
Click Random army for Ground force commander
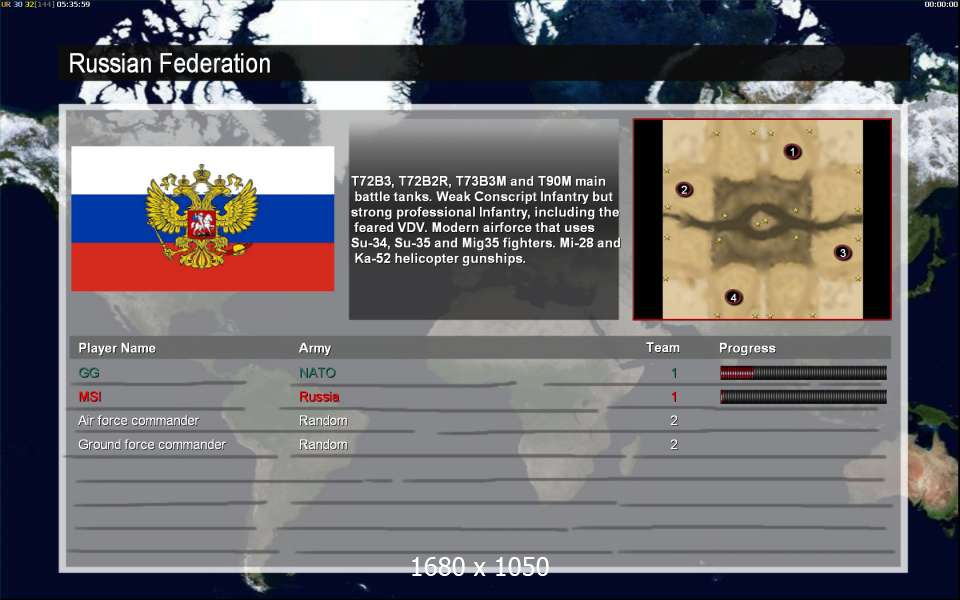[x=323, y=444]
